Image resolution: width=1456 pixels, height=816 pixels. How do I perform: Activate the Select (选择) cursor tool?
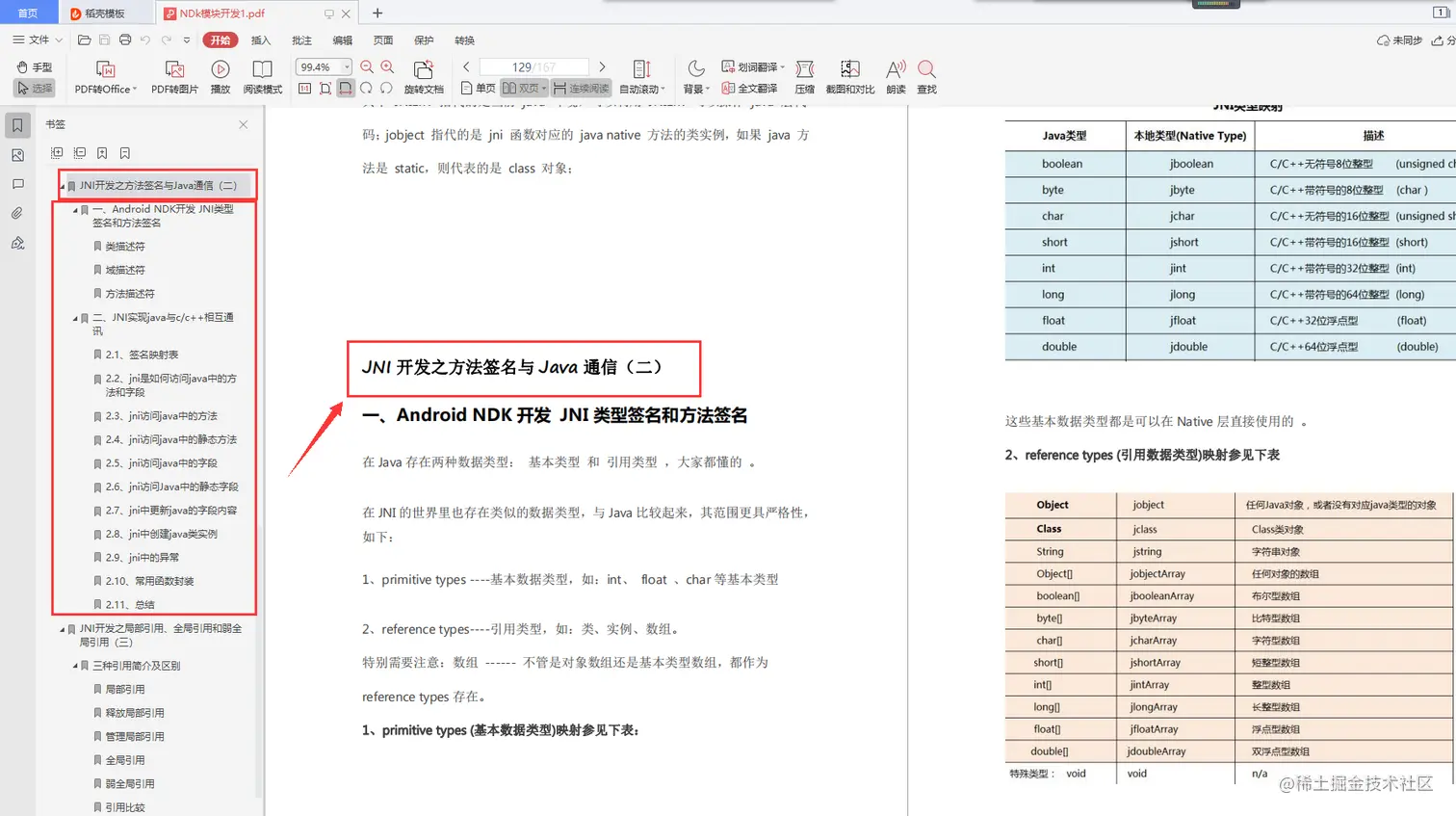point(35,88)
